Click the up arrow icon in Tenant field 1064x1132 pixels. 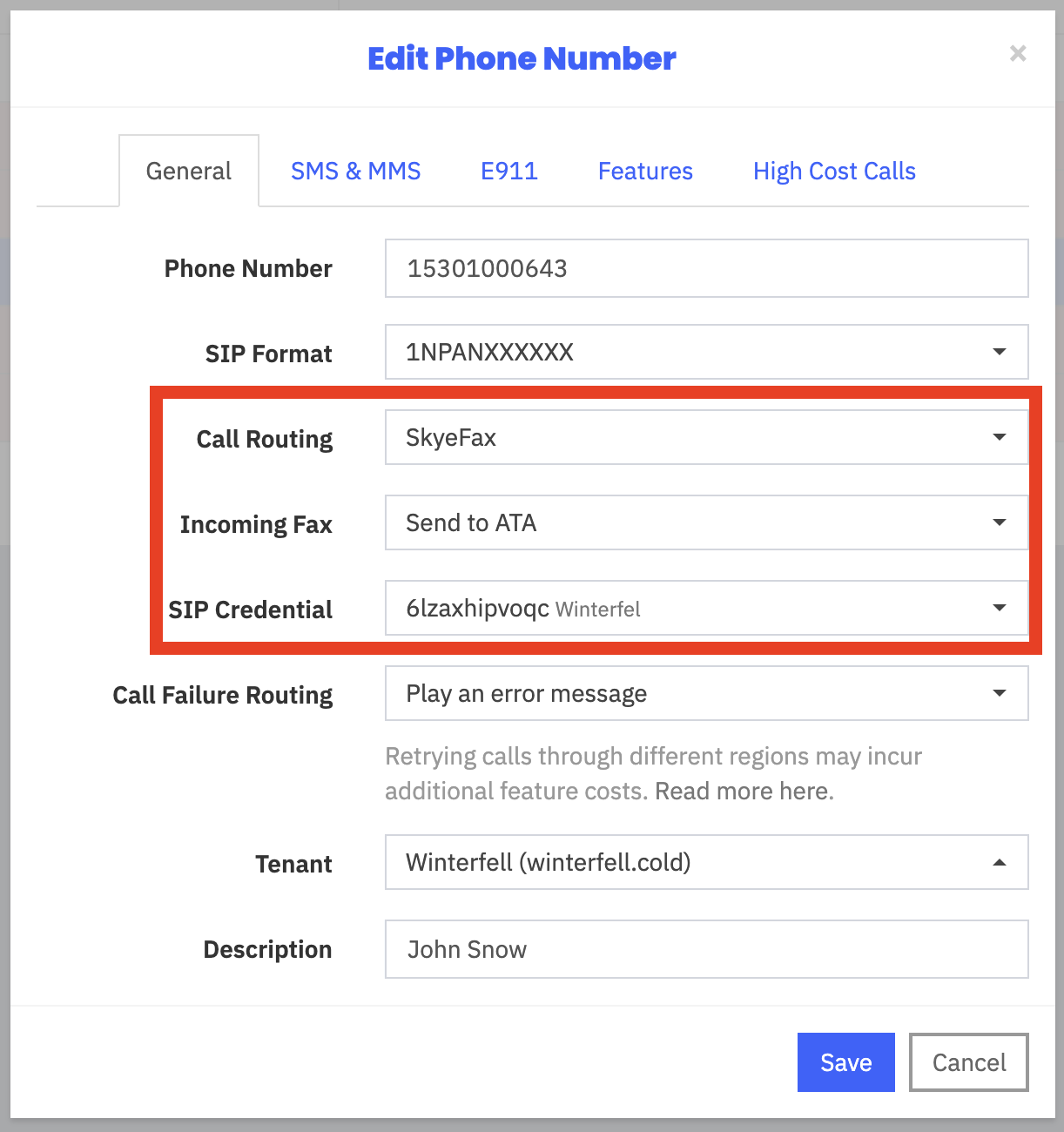pos(1000,862)
